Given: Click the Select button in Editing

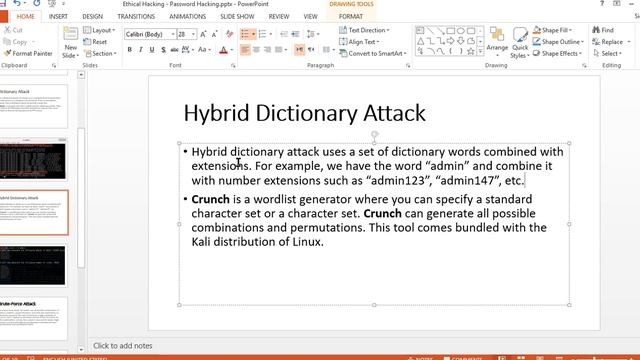Looking at the screenshot, I should (608, 53).
